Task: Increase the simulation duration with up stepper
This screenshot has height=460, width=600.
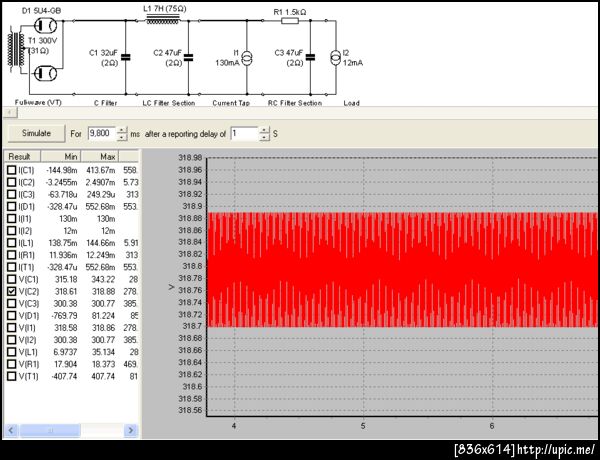Action: [122, 130]
